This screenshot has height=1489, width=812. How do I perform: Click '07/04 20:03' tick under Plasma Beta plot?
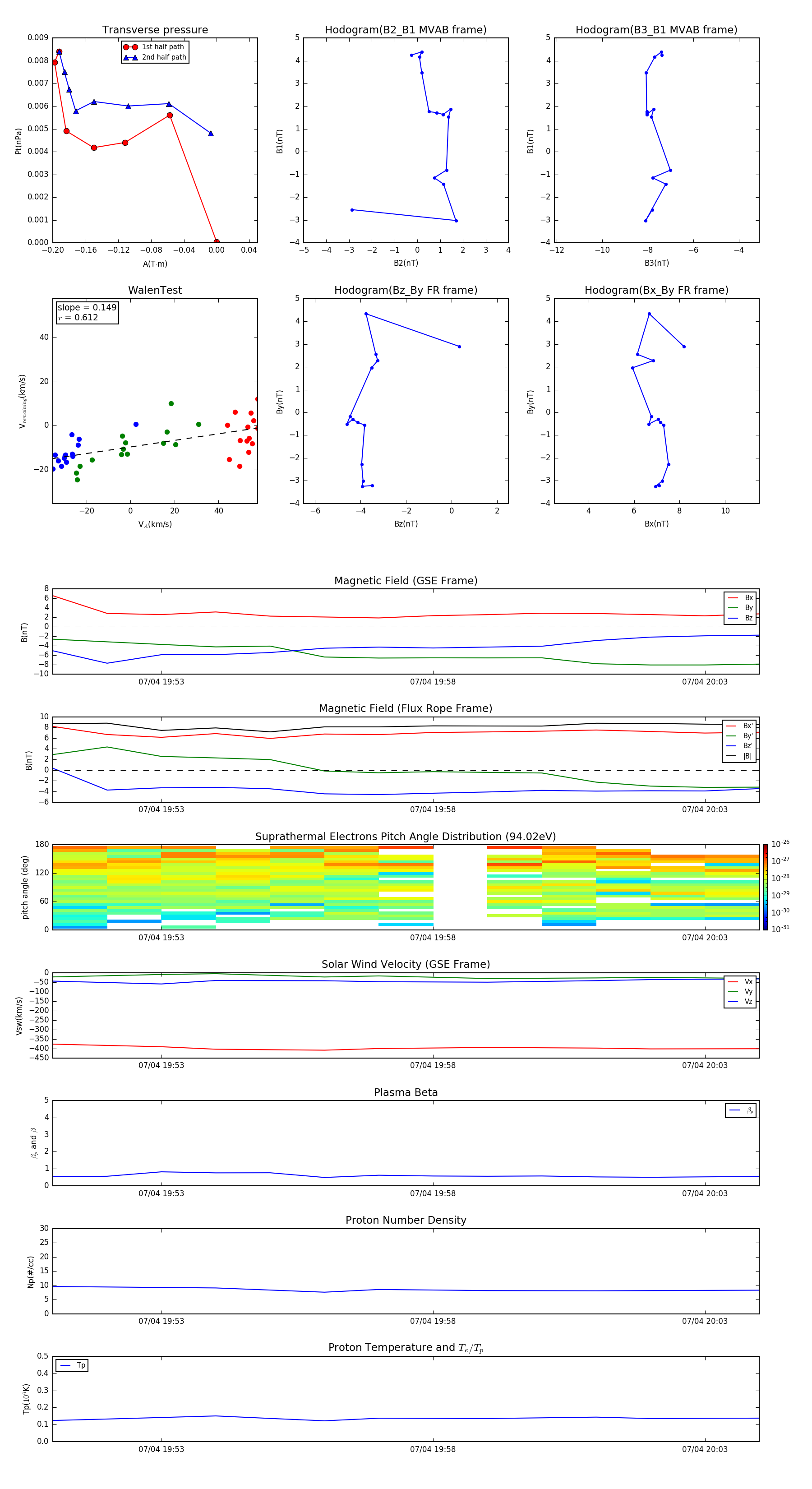click(x=705, y=1193)
